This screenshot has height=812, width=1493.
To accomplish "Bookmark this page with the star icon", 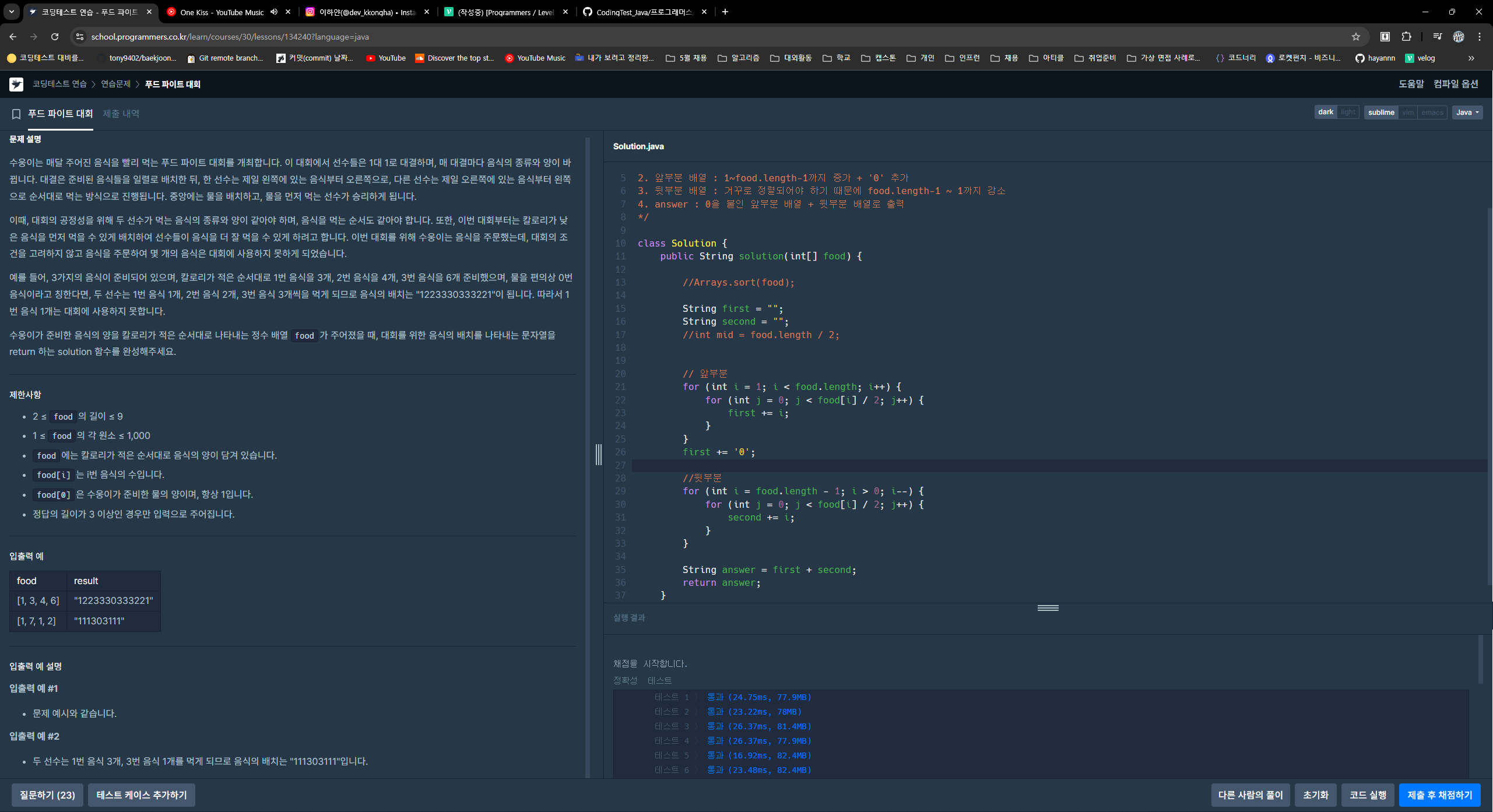I will click(1356, 37).
